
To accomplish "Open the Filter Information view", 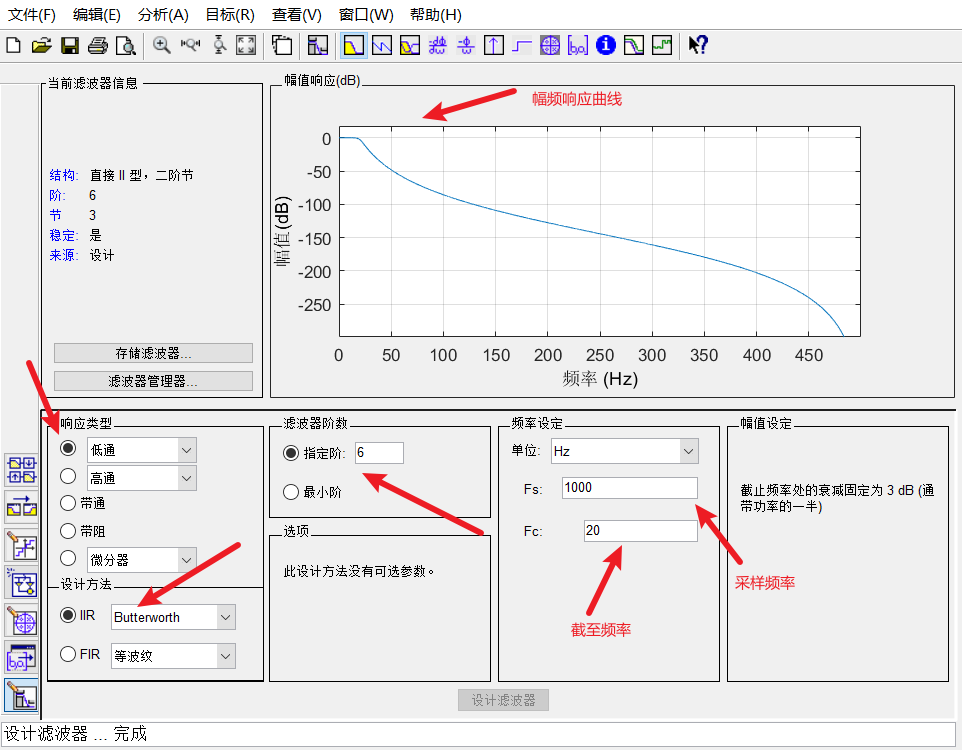I will (606, 45).
